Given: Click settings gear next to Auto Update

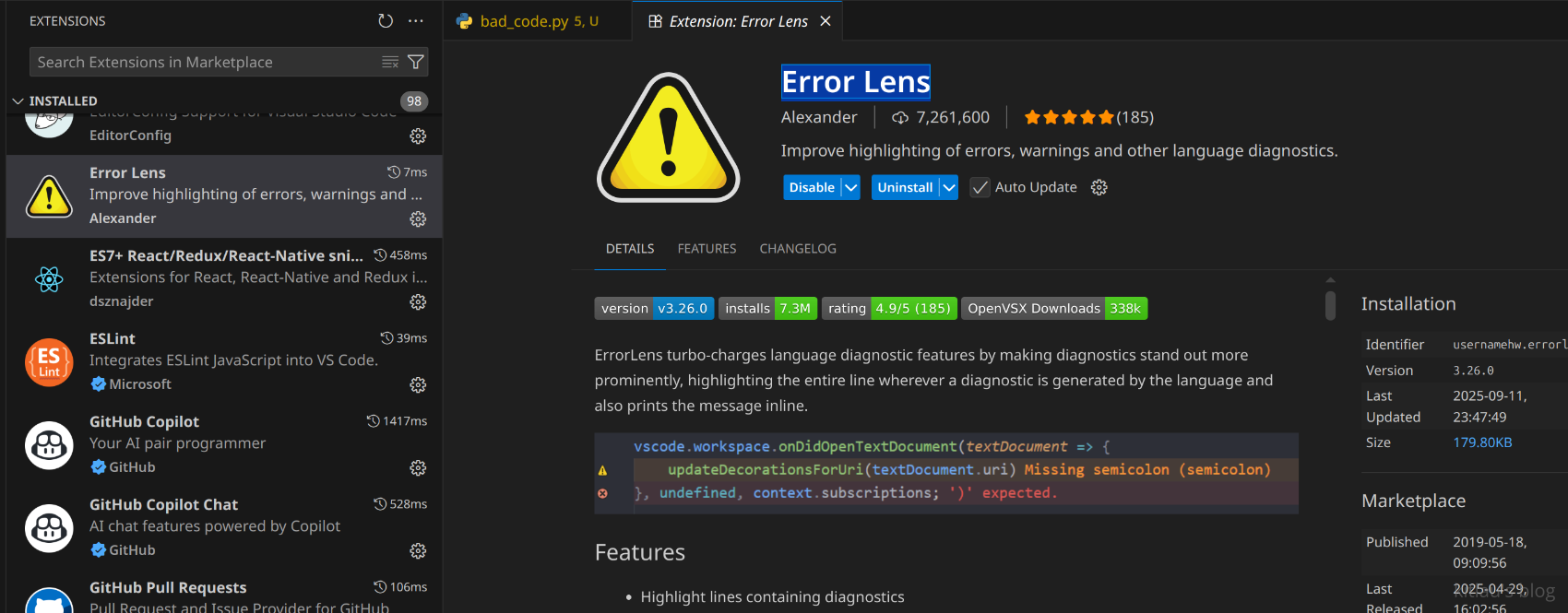Looking at the screenshot, I should [1099, 187].
